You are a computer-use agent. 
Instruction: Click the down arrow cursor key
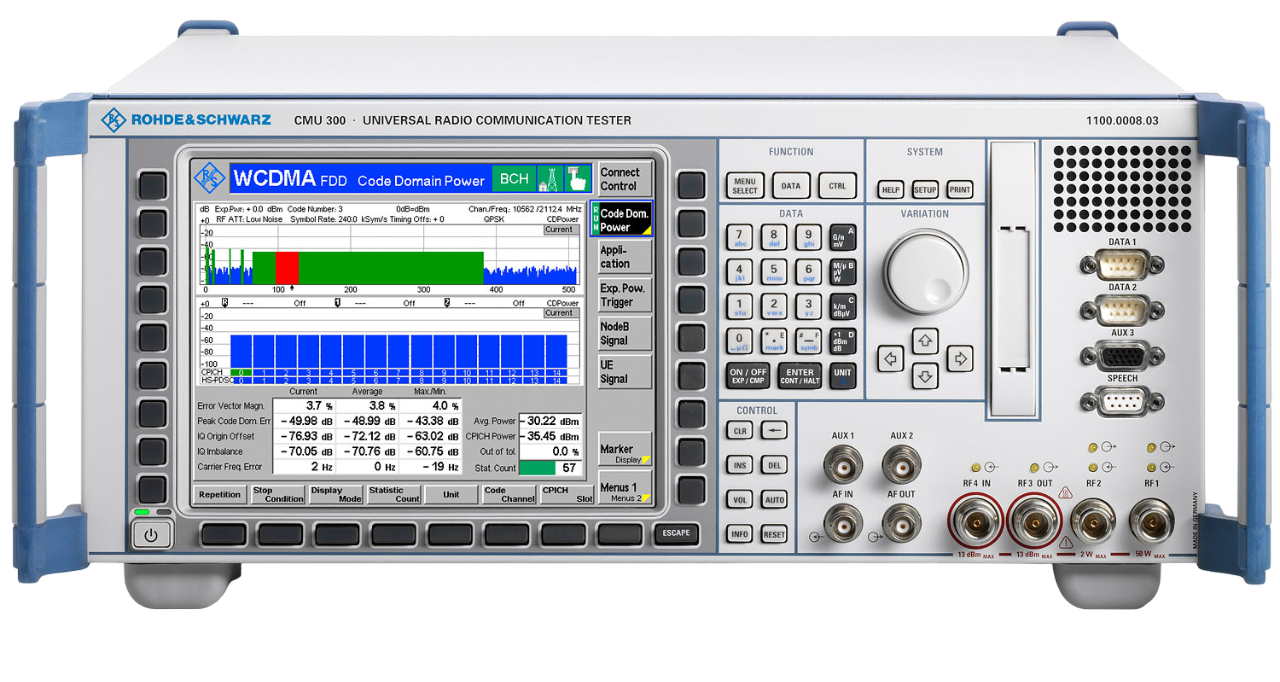(x=925, y=376)
